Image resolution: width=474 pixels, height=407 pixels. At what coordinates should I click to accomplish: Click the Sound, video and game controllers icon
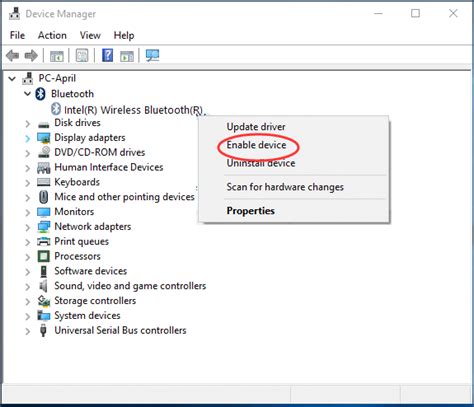pos(43,286)
